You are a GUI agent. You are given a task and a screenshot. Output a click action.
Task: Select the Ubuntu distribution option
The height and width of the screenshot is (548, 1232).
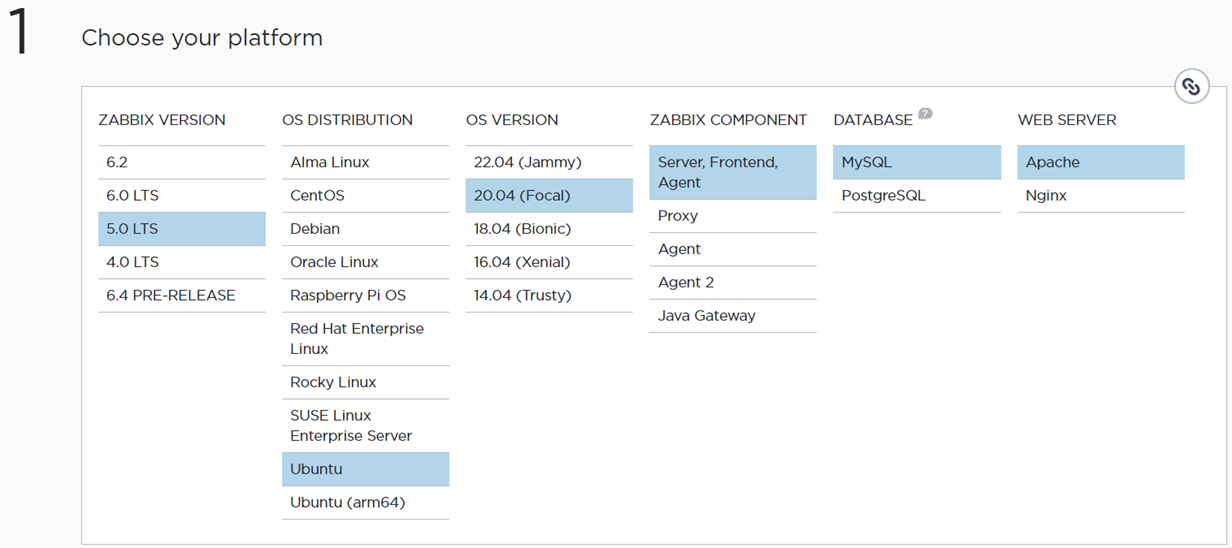(366, 469)
